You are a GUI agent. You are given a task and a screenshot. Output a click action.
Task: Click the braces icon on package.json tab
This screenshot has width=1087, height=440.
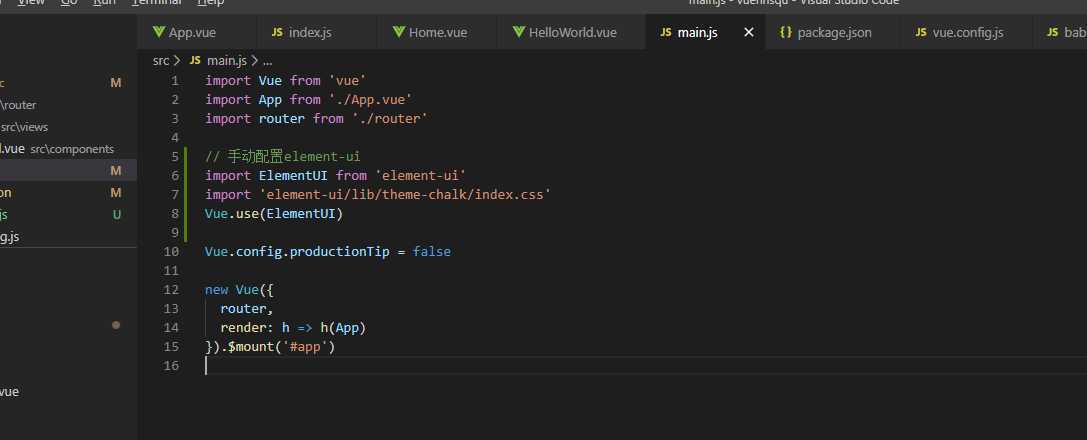(785, 32)
